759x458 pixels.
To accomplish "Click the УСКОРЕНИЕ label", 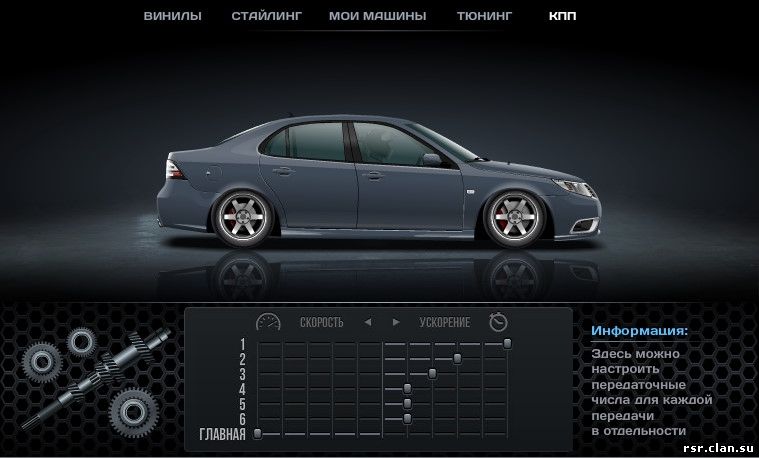I will (x=445, y=322).
